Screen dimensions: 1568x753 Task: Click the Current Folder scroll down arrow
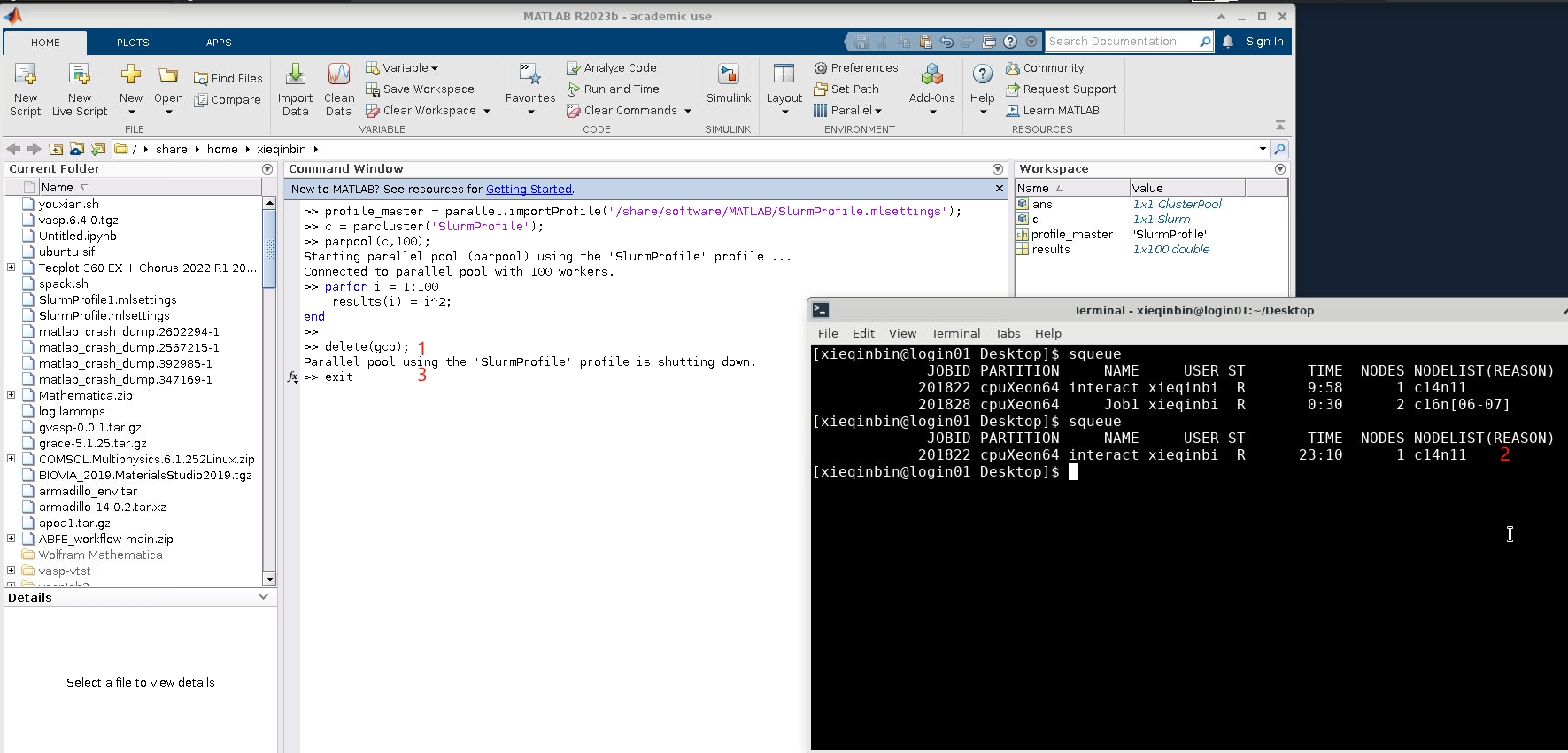269,578
